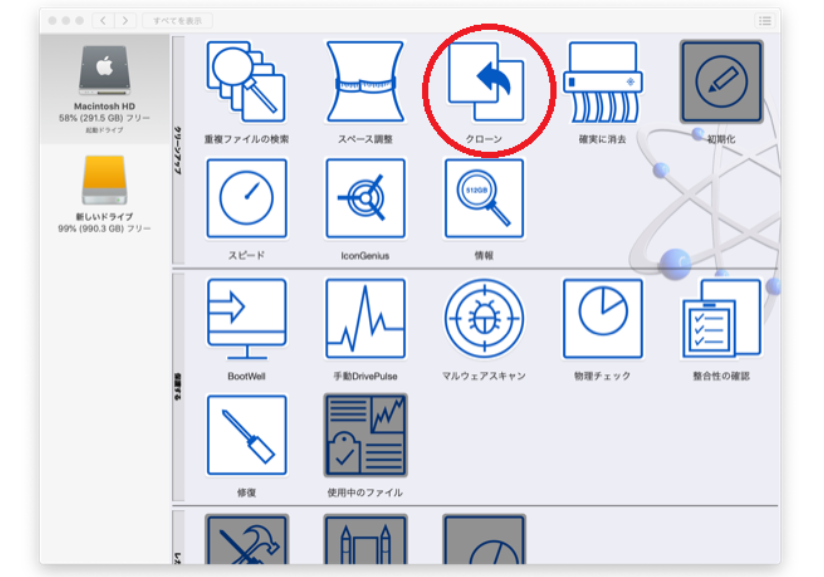Open the 修復 repair tool

click(246, 436)
